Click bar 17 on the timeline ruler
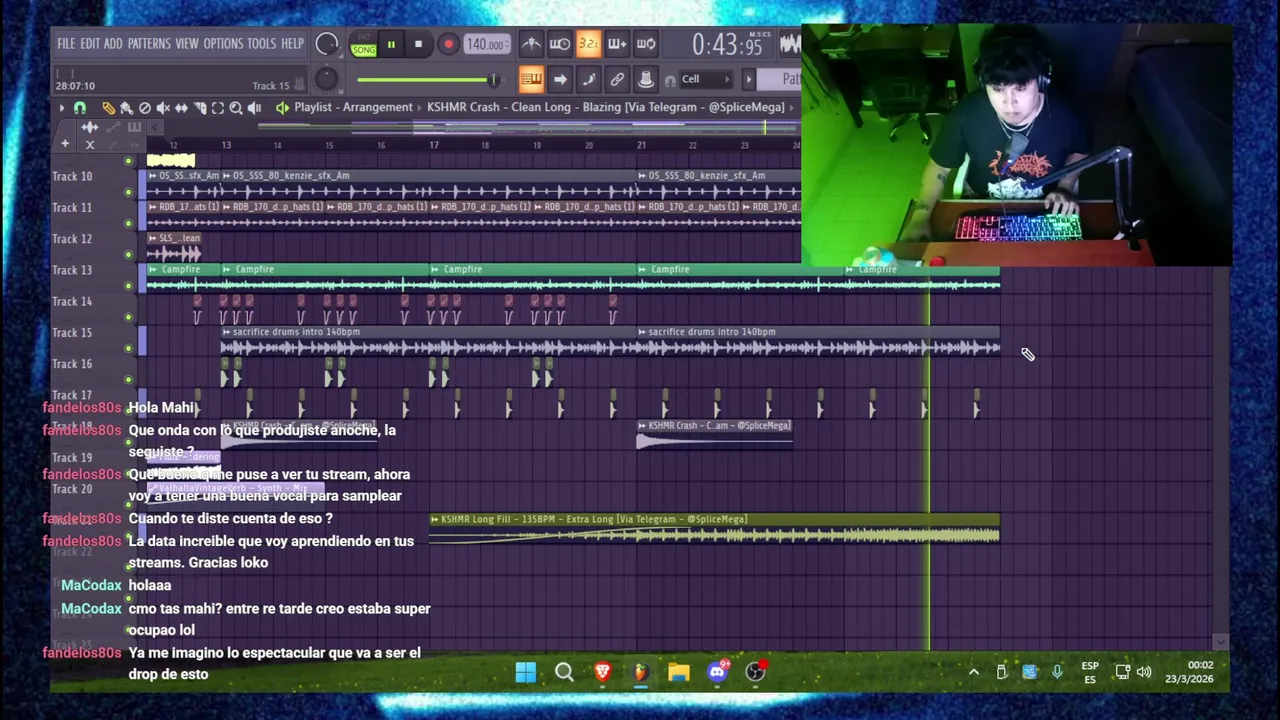The image size is (1280, 720). (x=433, y=146)
